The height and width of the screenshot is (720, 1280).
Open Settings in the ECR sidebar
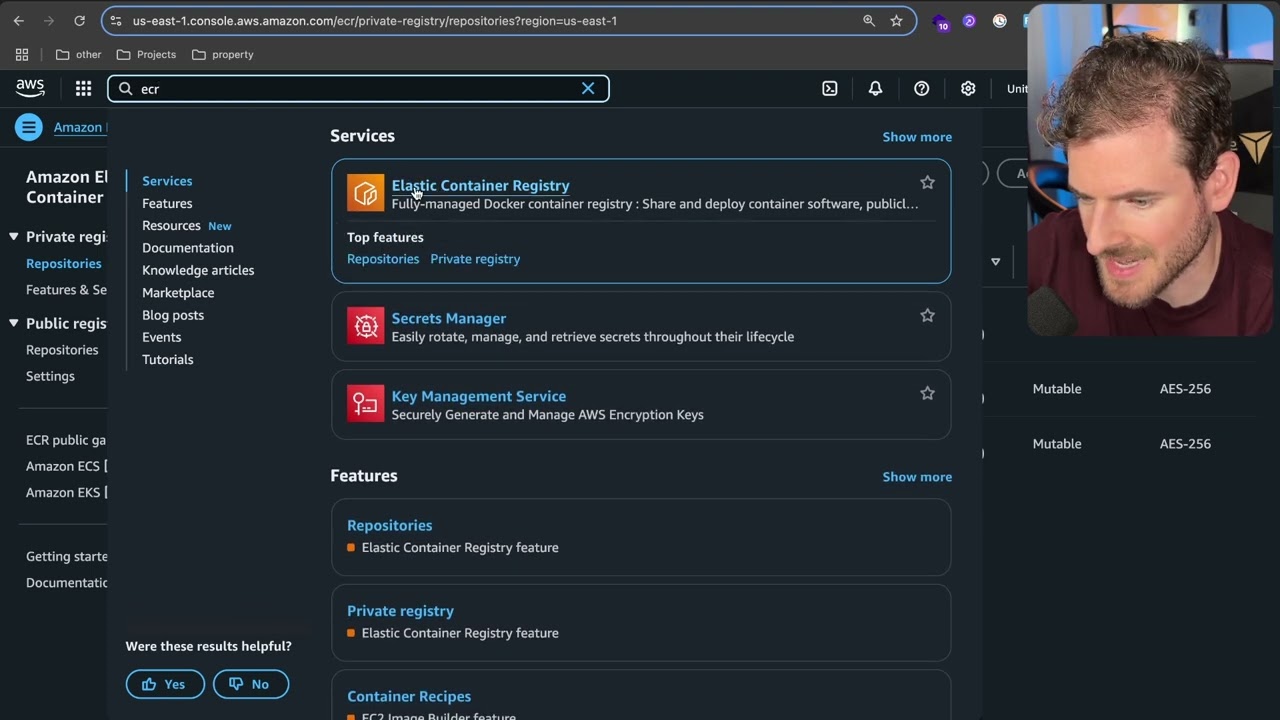50,376
